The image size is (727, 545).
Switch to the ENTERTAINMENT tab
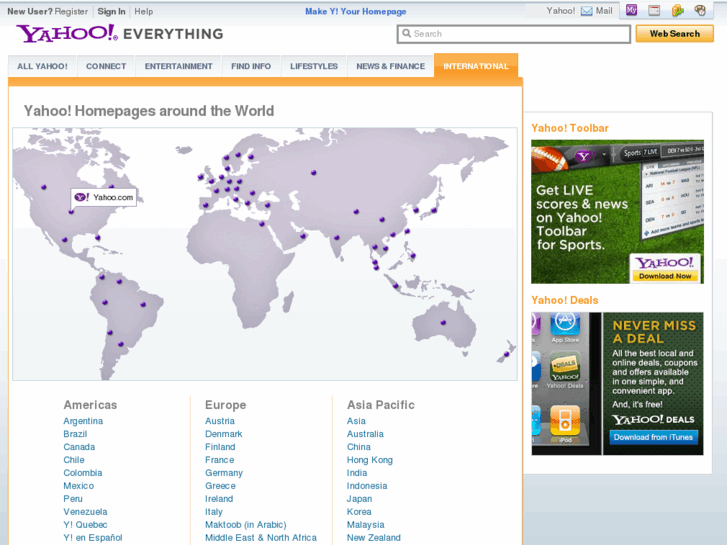click(x=179, y=66)
